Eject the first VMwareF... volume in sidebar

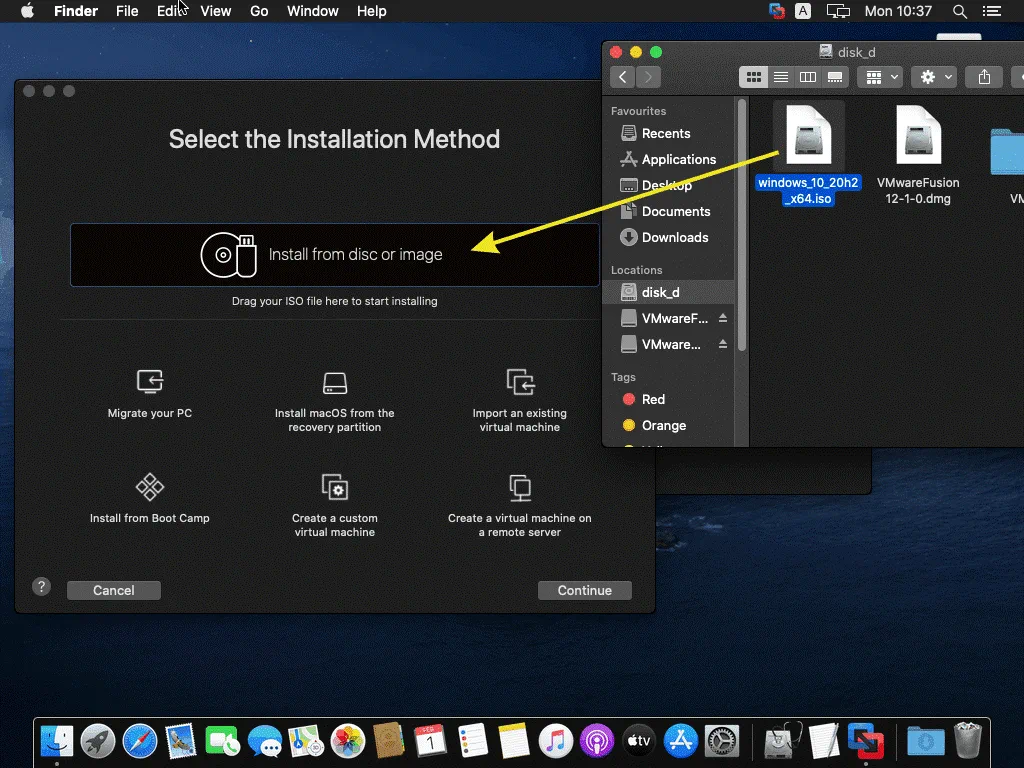[723, 318]
